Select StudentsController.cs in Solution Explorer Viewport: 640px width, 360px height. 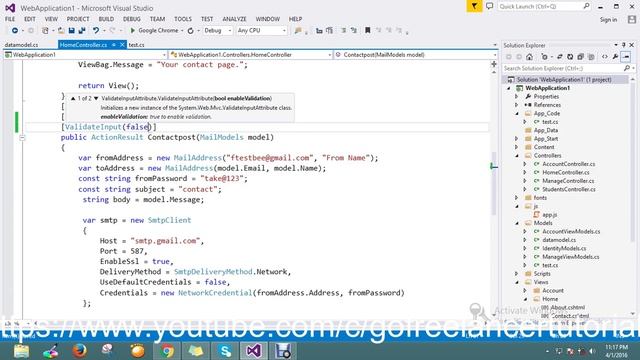pyautogui.click(x=569, y=189)
